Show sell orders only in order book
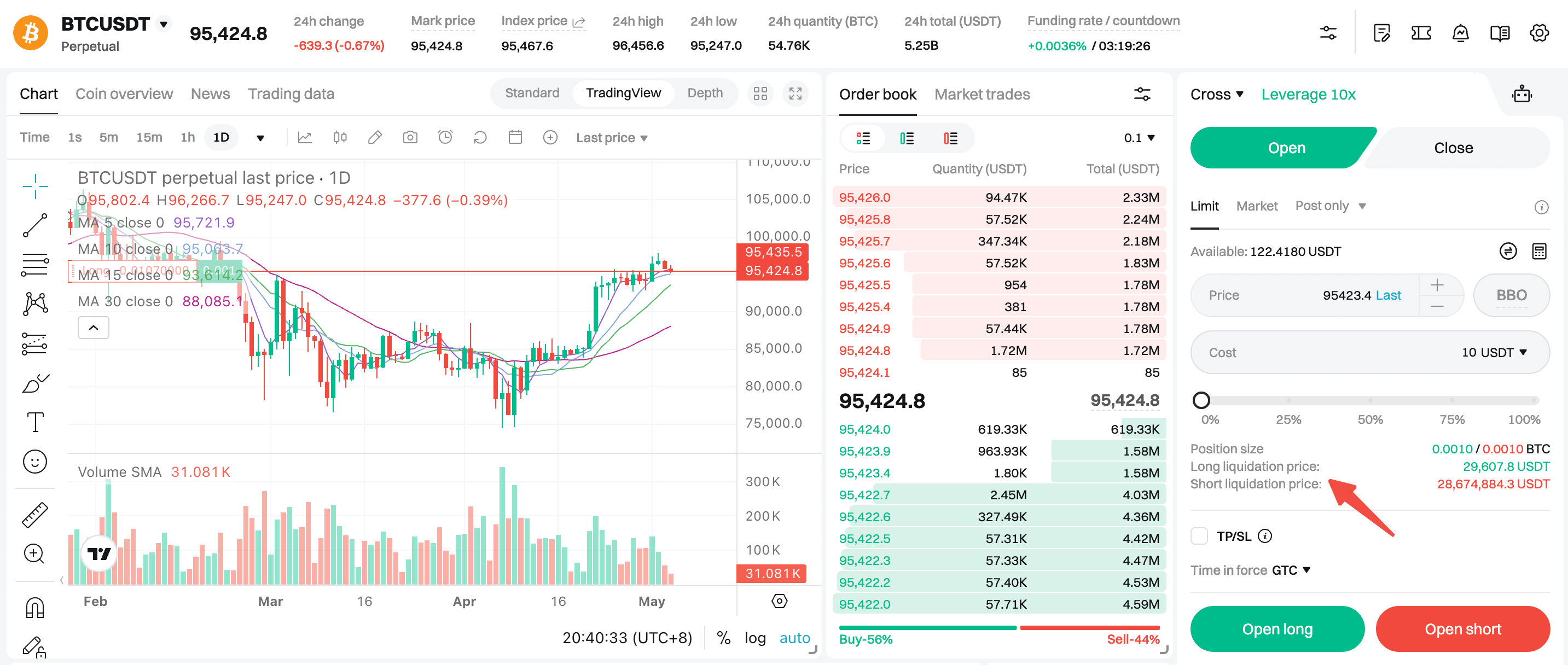The height and width of the screenshot is (665, 1568). coord(950,138)
